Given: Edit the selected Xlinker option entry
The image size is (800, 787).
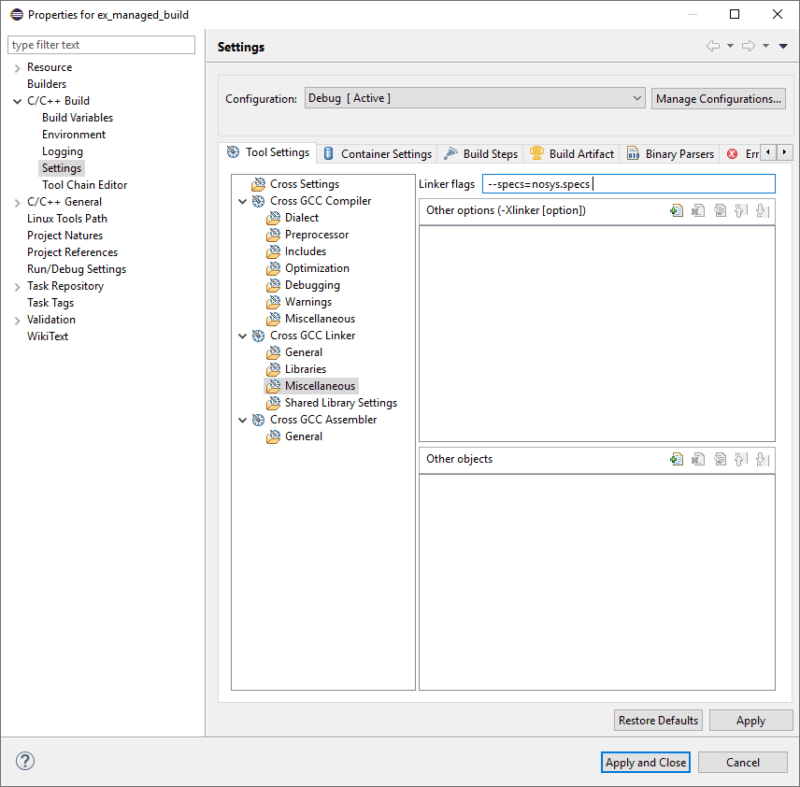Looking at the screenshot, I should [721, 210].
